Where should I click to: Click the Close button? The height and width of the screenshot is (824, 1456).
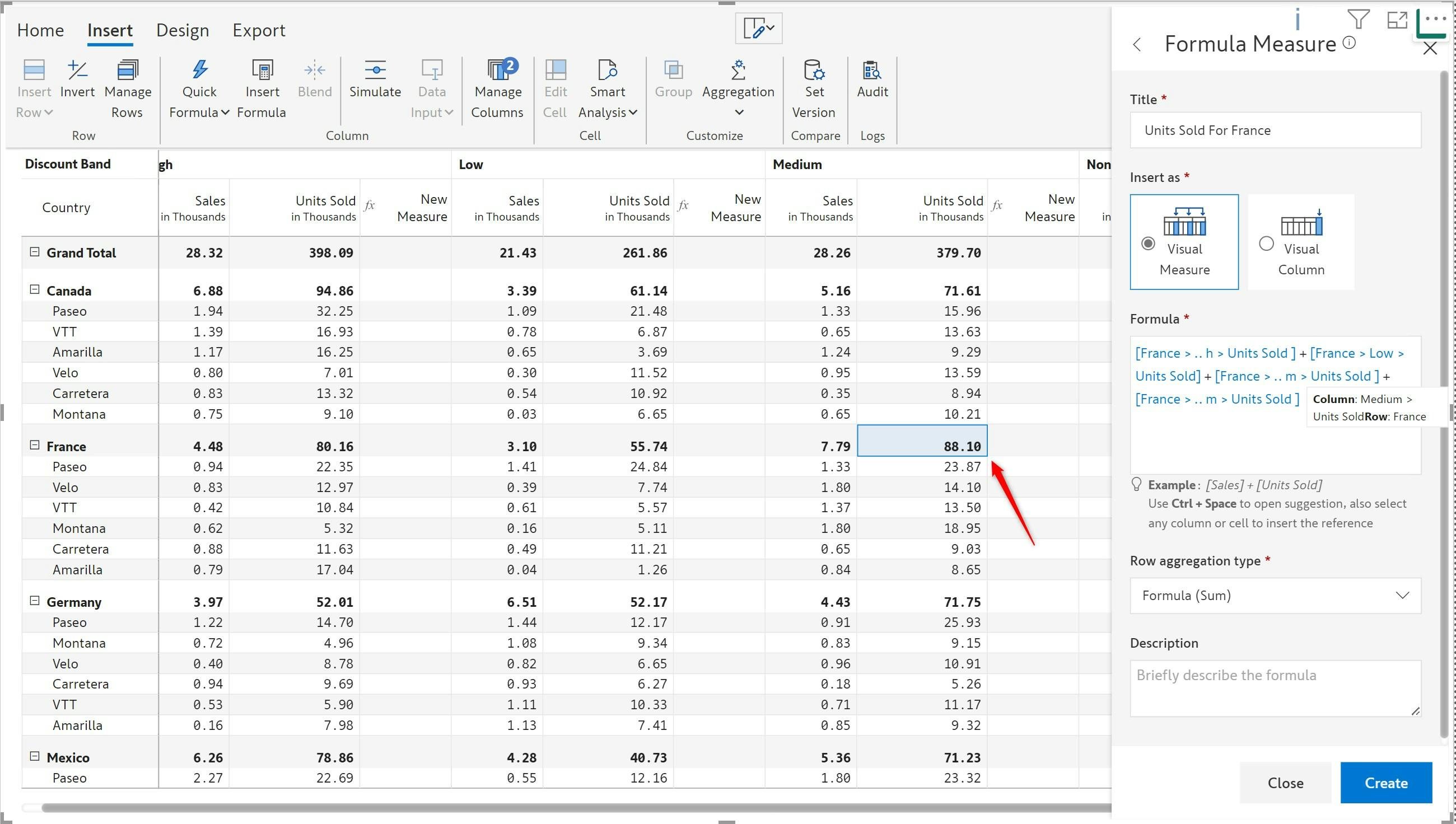point(1285,783)
